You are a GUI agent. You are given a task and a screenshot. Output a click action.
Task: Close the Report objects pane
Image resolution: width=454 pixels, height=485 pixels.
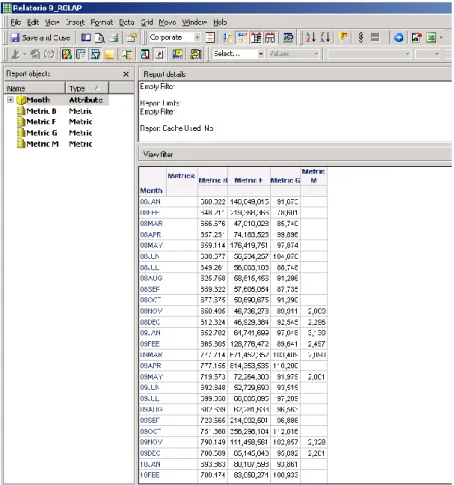pos(126,74)
